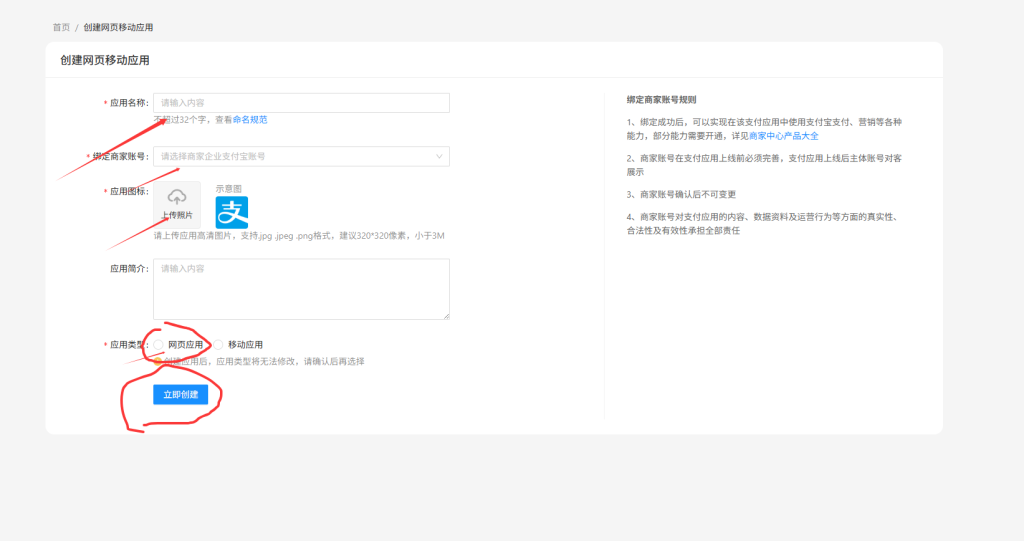Click the 创建网页移动应用 breadcrumb item
Screen dimensions: 1024x541
pyautogui.click(x=118, y=27)
